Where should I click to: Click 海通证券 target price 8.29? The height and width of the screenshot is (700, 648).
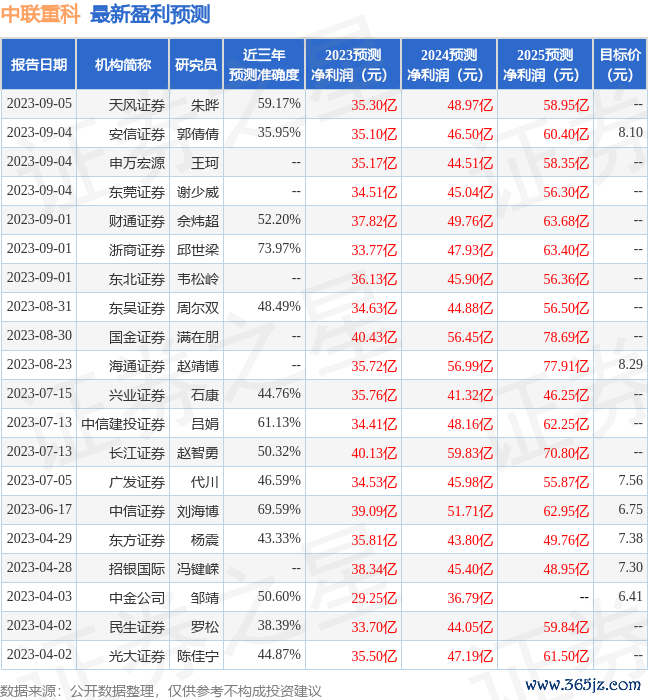pyautogui.click(x=630, y=366)
